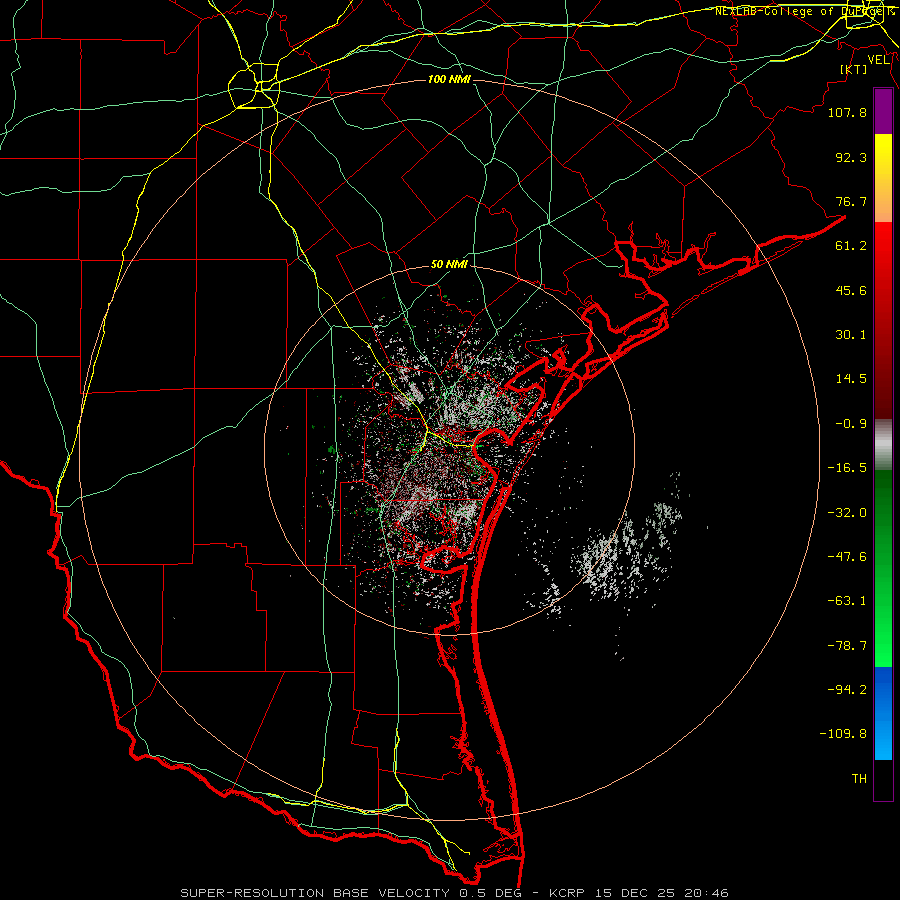Screen dimensions: 900x900
Task: Click the VEL legend title
Action: [878, 60]
